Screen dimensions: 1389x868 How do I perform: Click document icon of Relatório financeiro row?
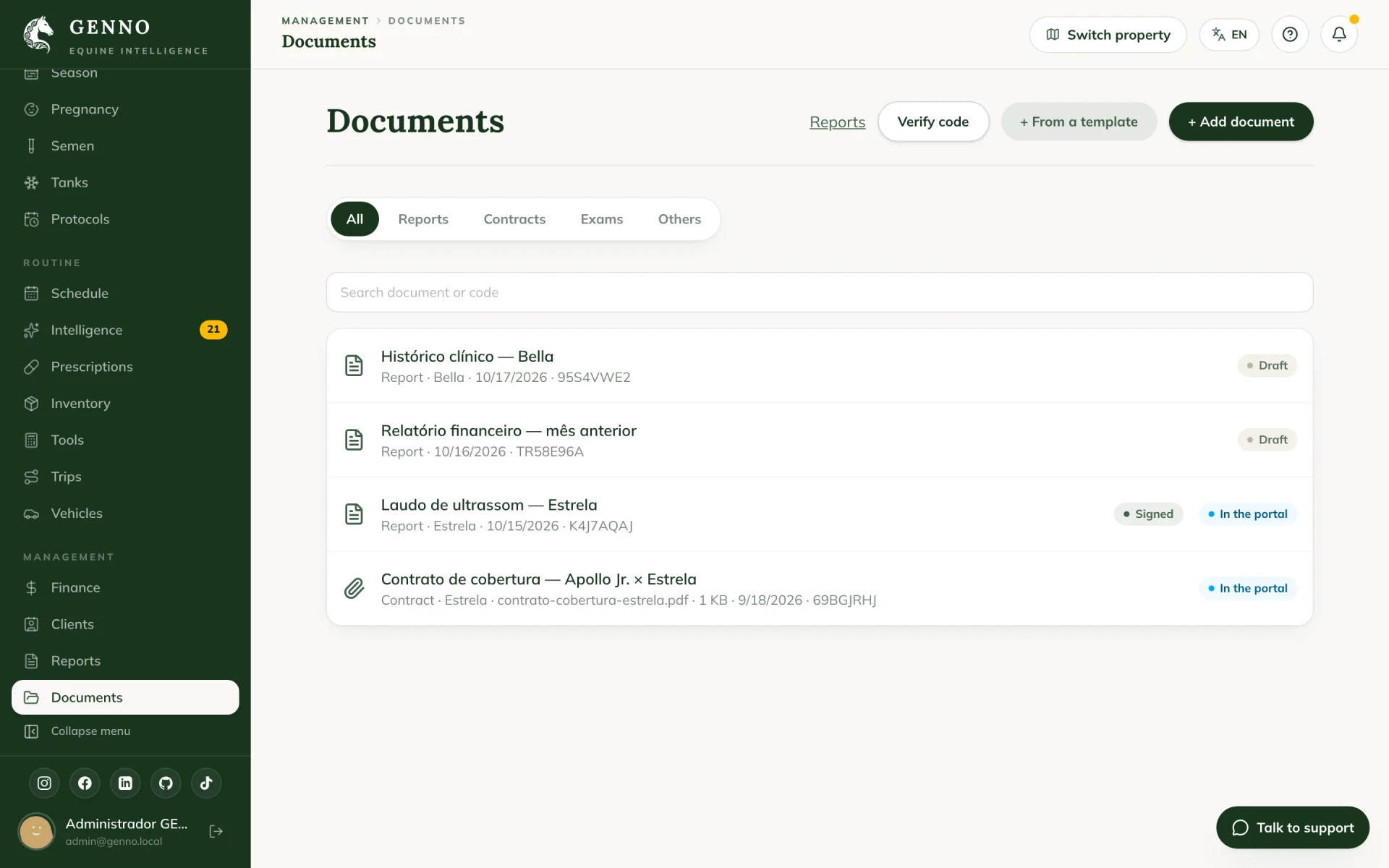[x=354, y=439]
